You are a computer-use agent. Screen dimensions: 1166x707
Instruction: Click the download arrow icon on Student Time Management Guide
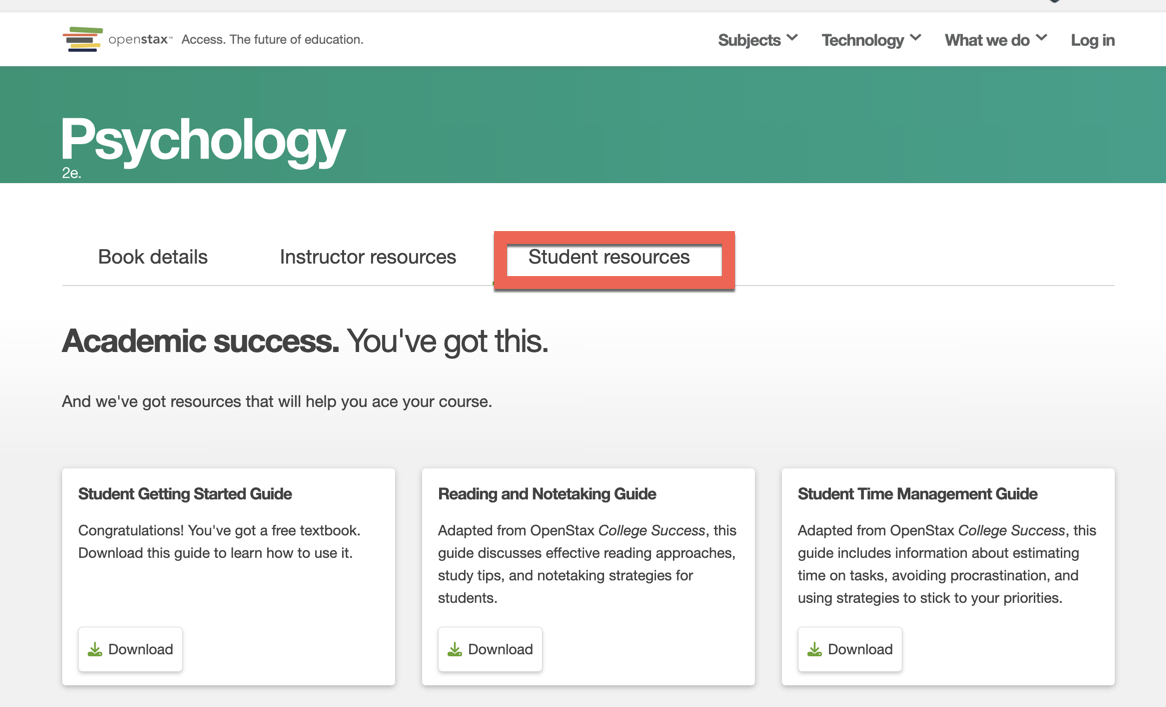[x=817, y=649]
